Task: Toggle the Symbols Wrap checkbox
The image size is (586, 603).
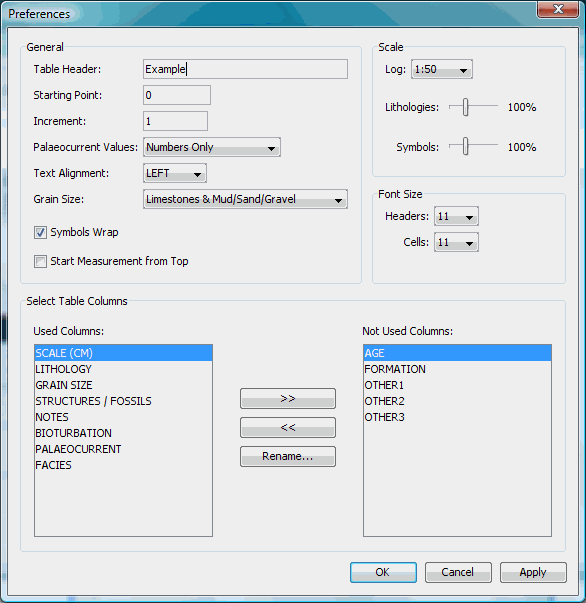Action: [x=40, y=232]
